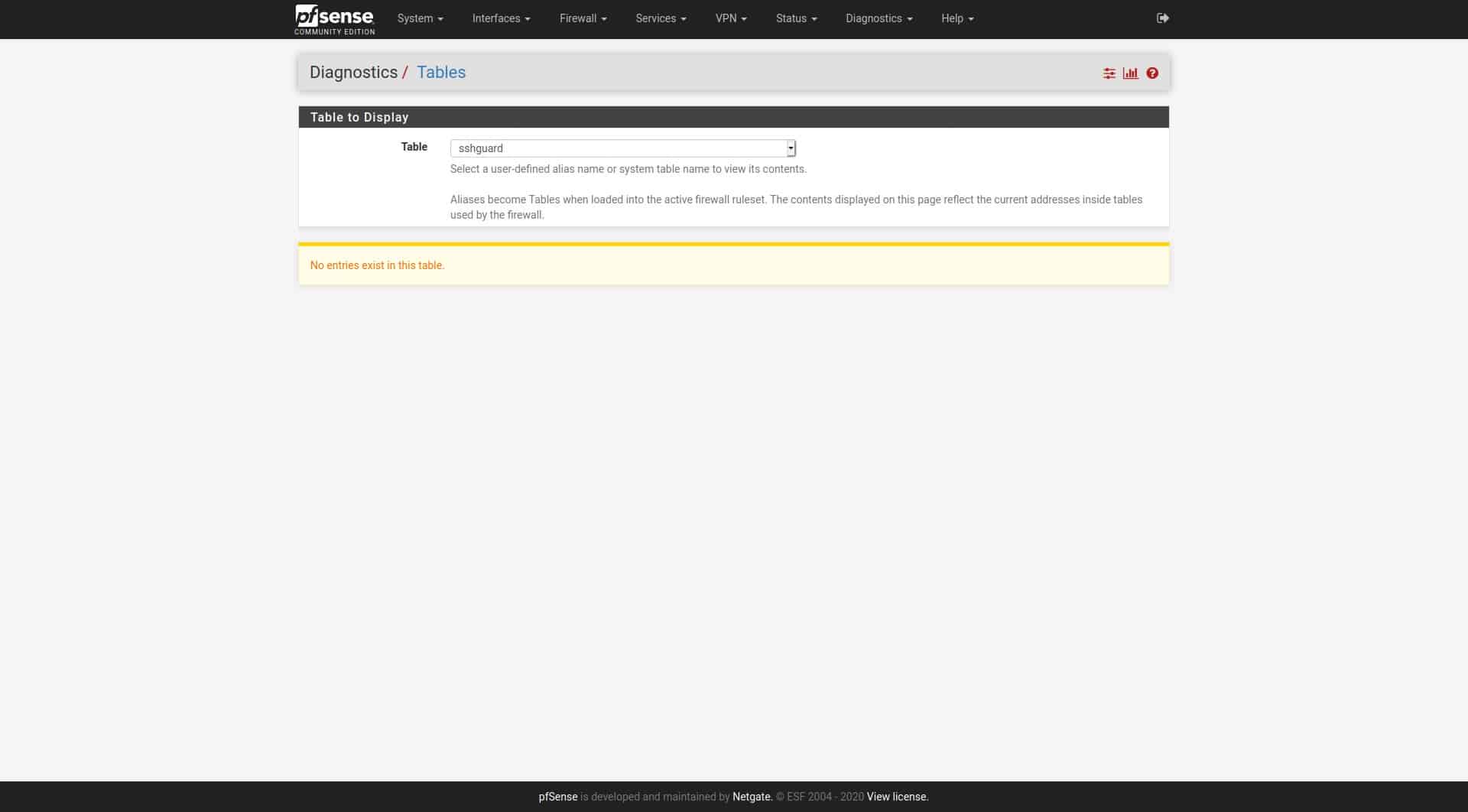Open the System menu

(x=420, y=18)
